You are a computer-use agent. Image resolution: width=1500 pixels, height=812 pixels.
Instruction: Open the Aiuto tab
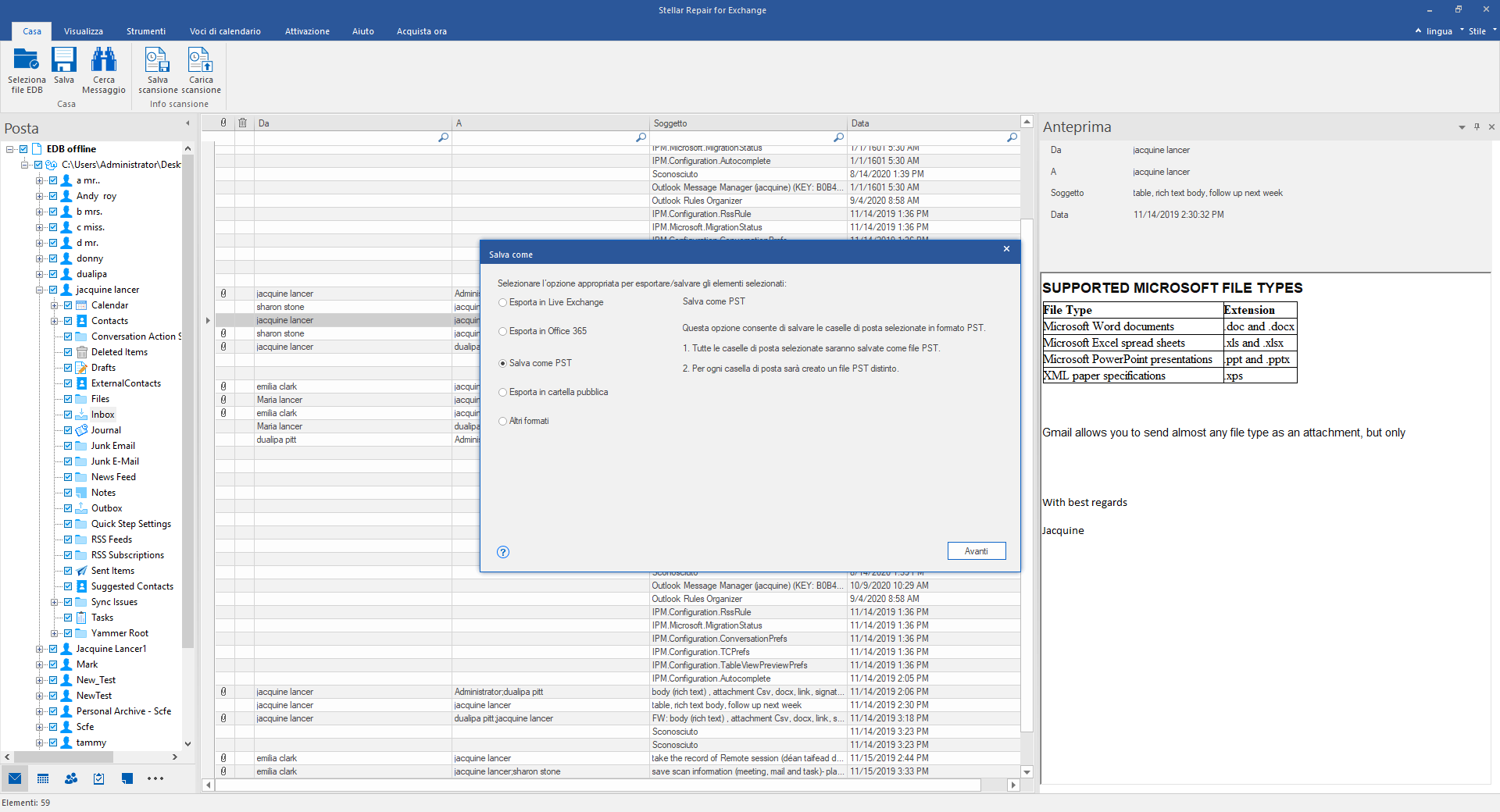click(x=363, y=31)
